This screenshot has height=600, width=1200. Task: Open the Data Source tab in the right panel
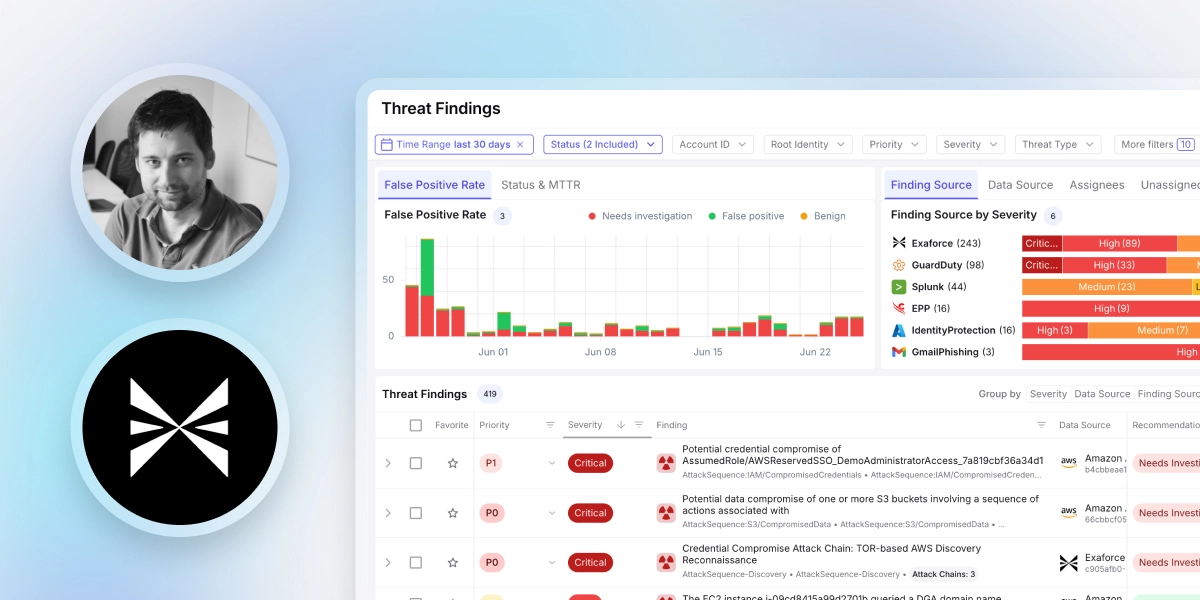tap(1020, 185)
